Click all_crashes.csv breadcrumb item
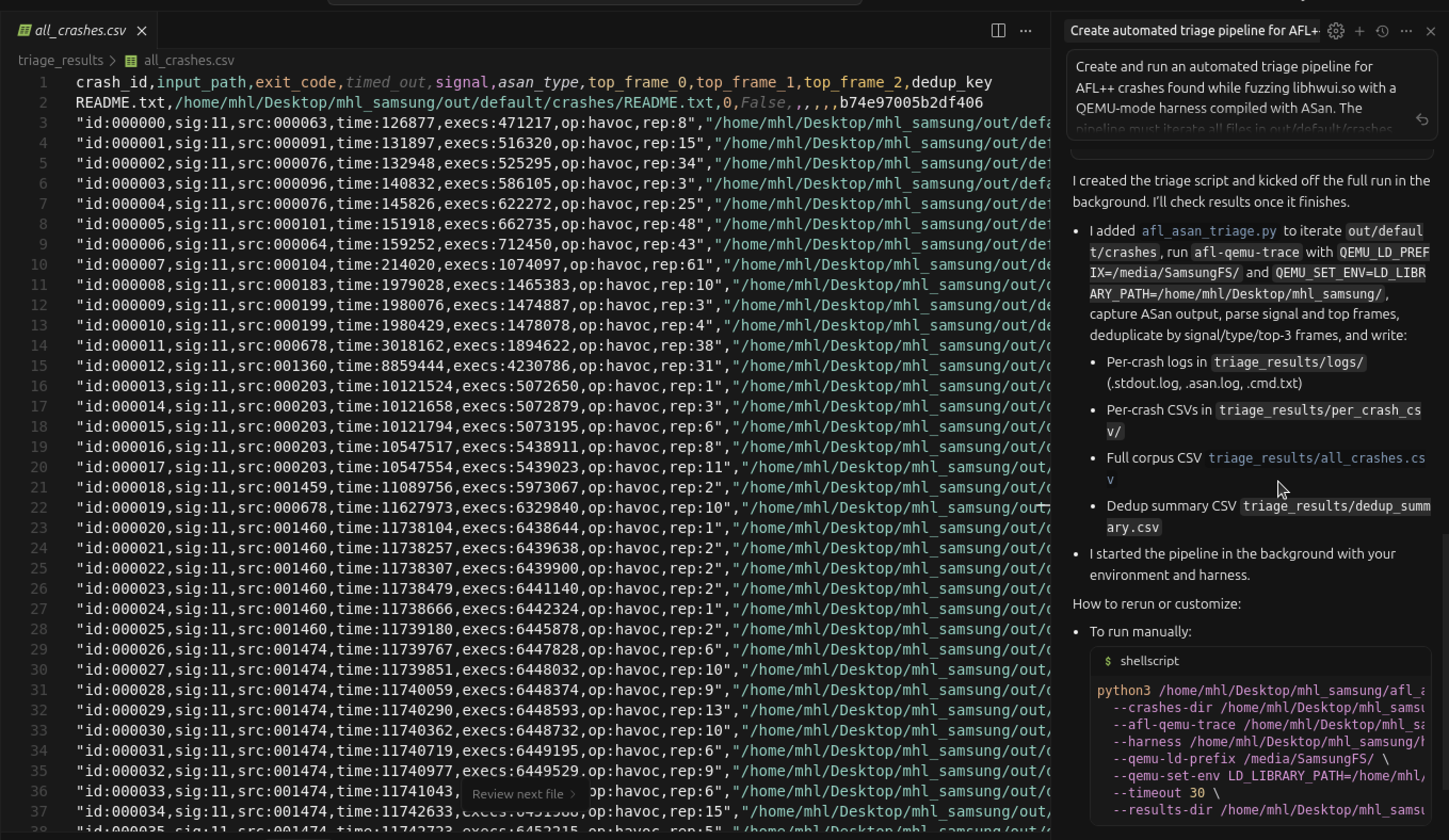1449x840 pixels. 188,60
